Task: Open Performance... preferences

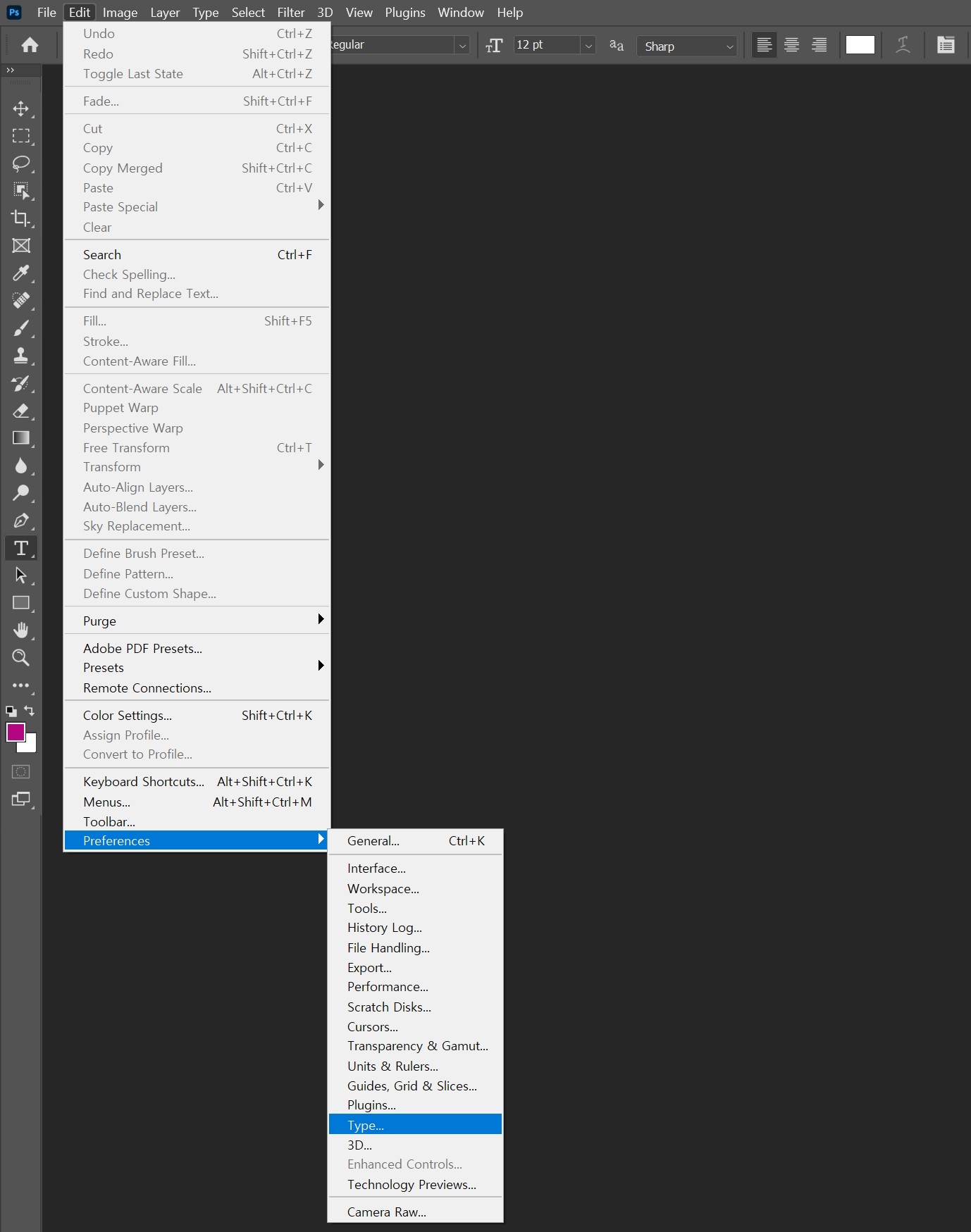Action: point(415,986)
